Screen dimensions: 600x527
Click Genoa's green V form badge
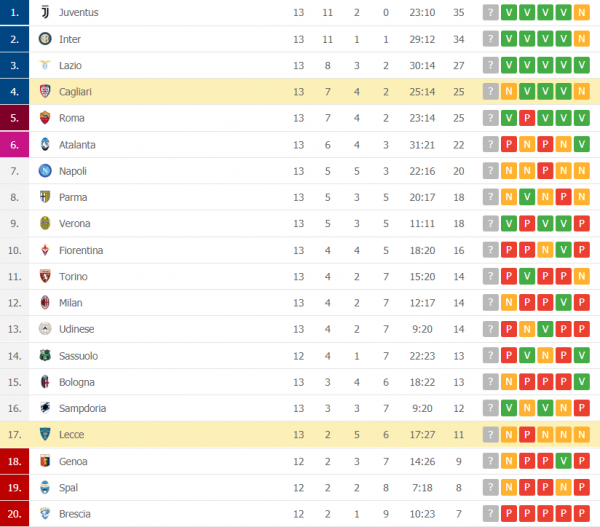(563, 461)
